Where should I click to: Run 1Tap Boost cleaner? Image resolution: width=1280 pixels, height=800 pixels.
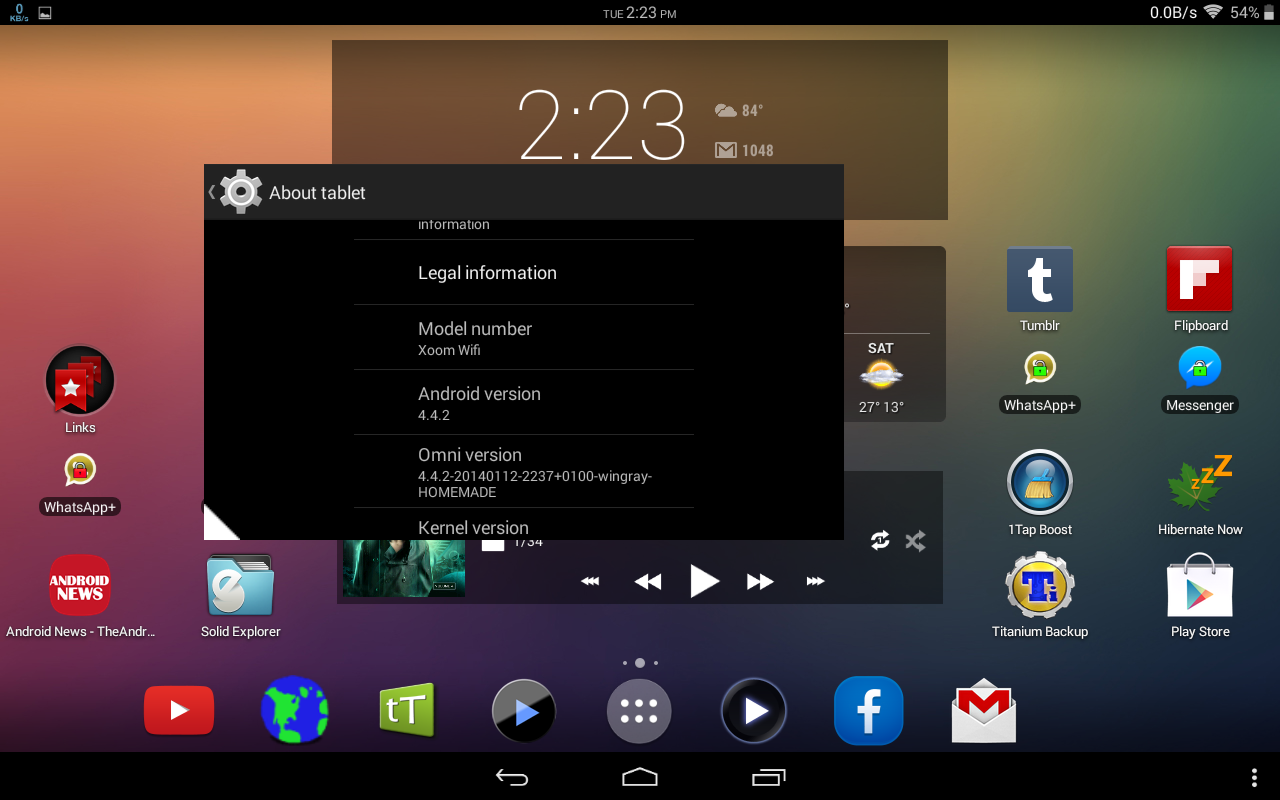tap(1039, 485)
